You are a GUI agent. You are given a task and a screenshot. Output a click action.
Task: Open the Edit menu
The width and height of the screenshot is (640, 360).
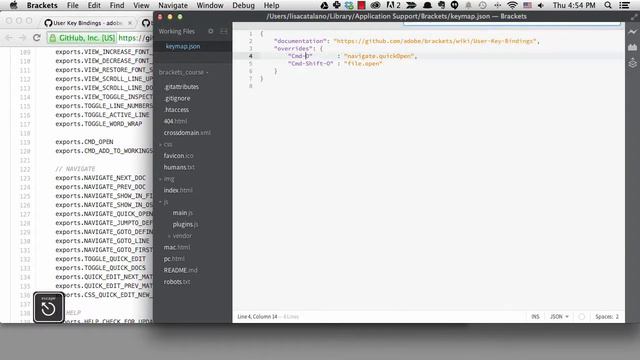(x=94, y=5)
